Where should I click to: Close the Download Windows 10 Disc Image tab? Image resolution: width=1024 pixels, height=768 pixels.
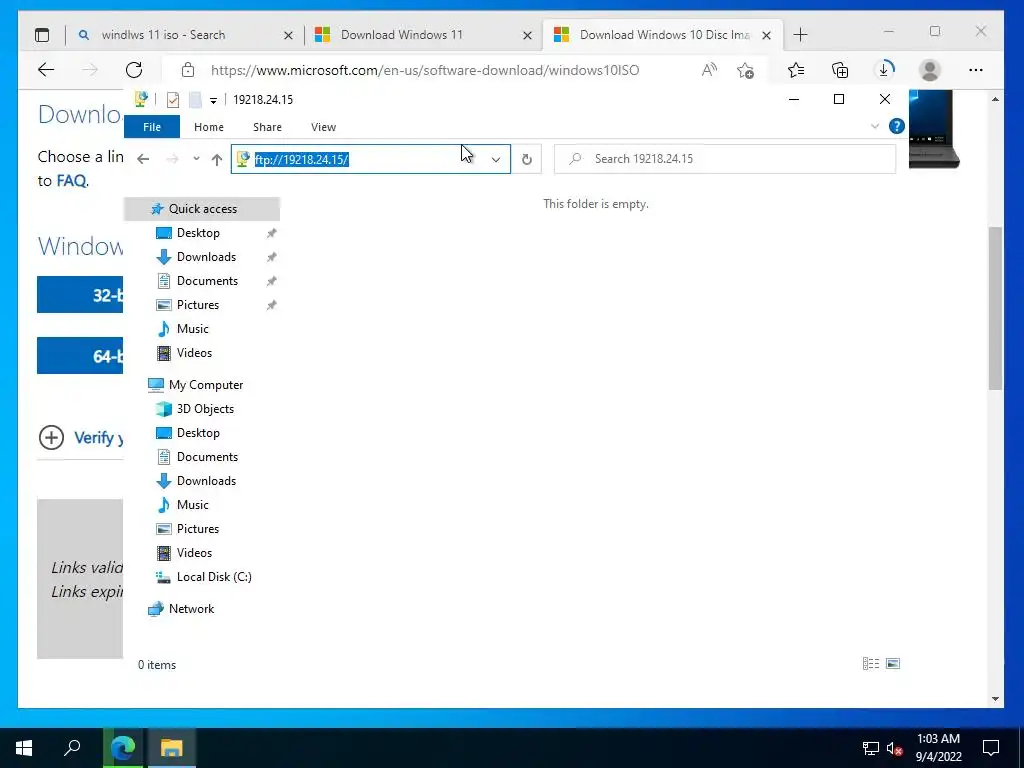[767, 35]
